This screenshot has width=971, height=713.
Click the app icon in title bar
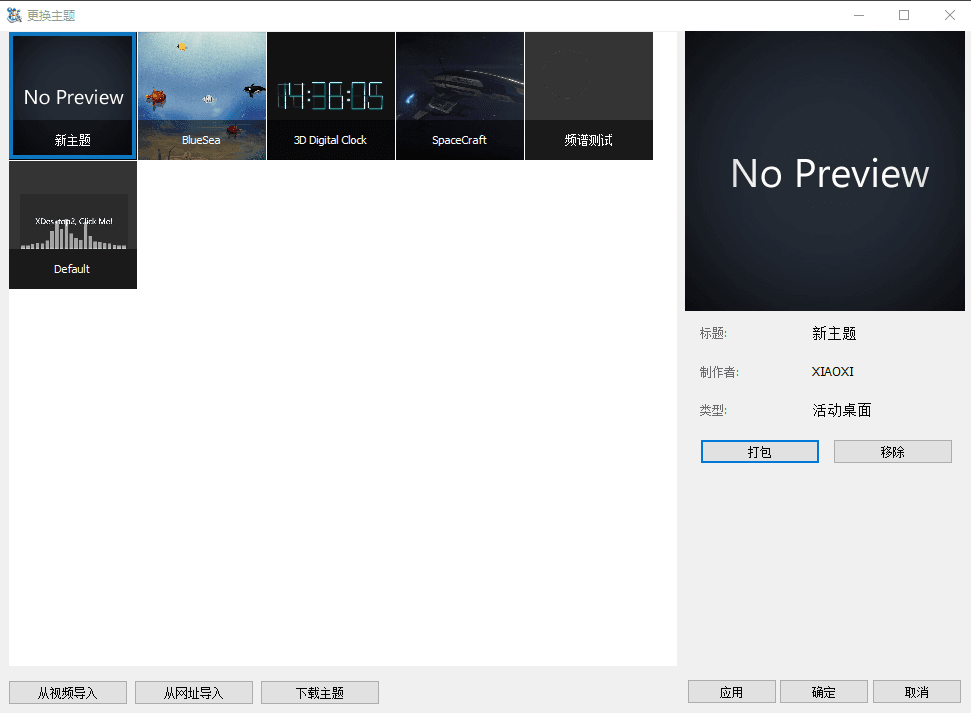coord(14,15)
